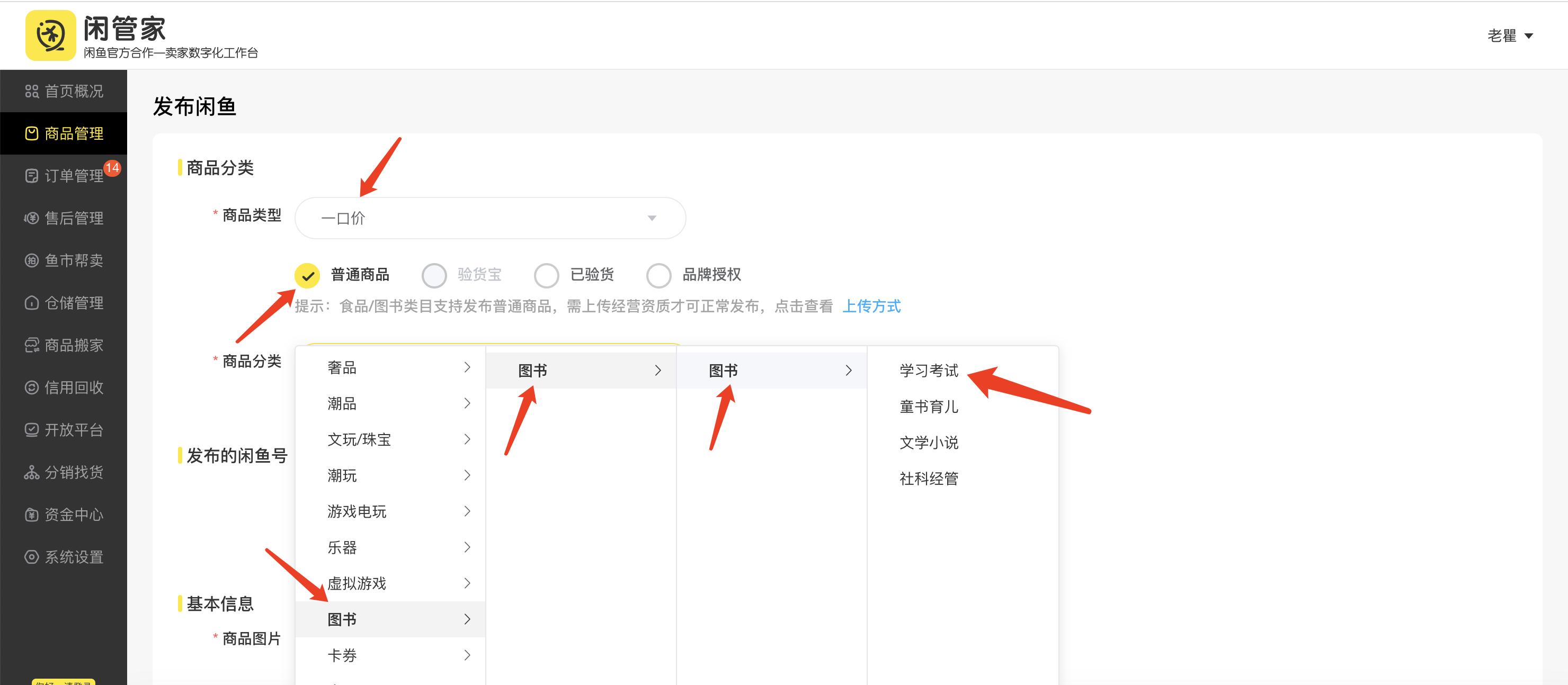The width and height of the screenshot is (1568, 685).
Task: Select the 普通商品 radio option
Action: tap(307, 276)
